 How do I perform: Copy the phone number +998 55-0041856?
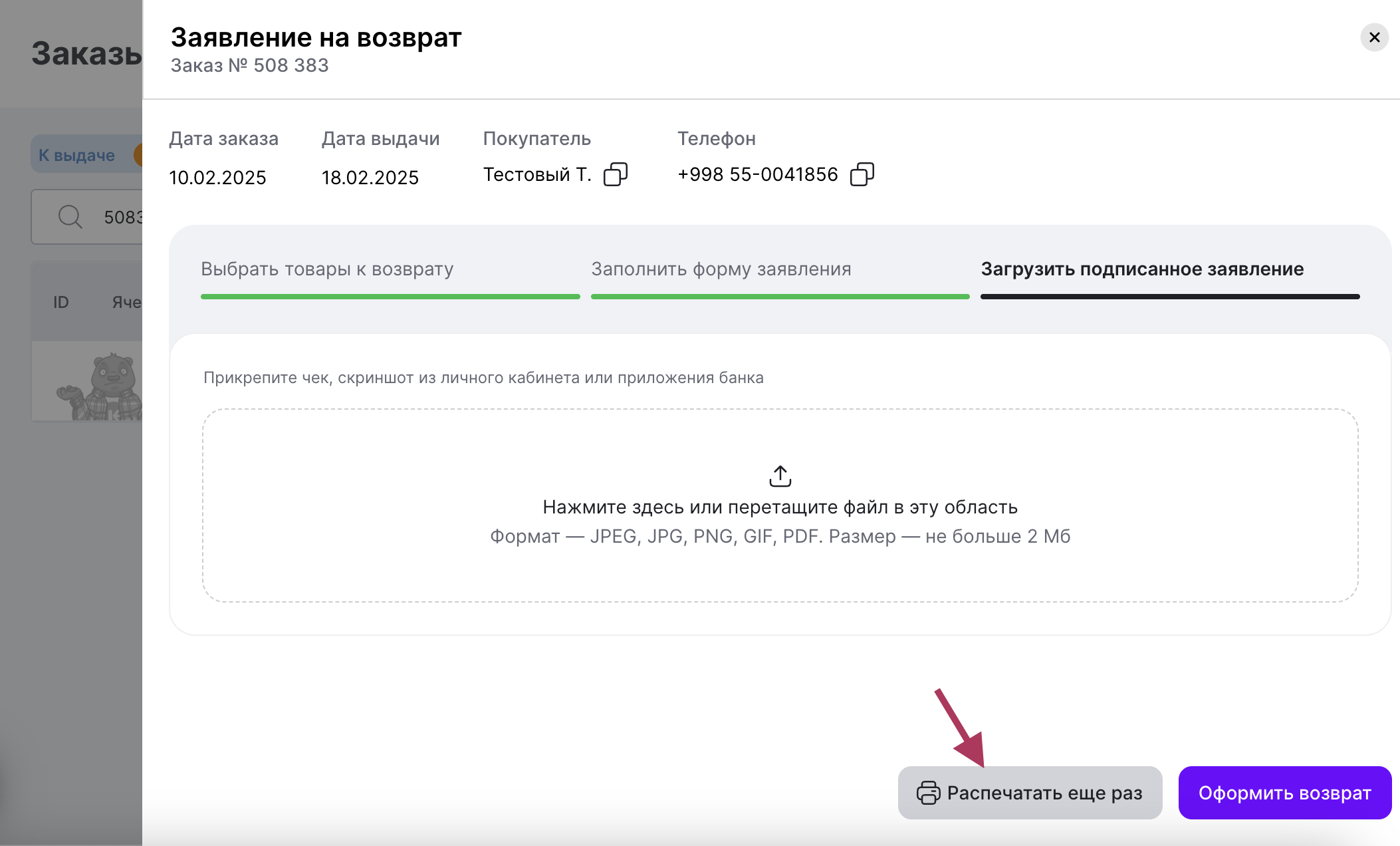click(x=862, y=175)
